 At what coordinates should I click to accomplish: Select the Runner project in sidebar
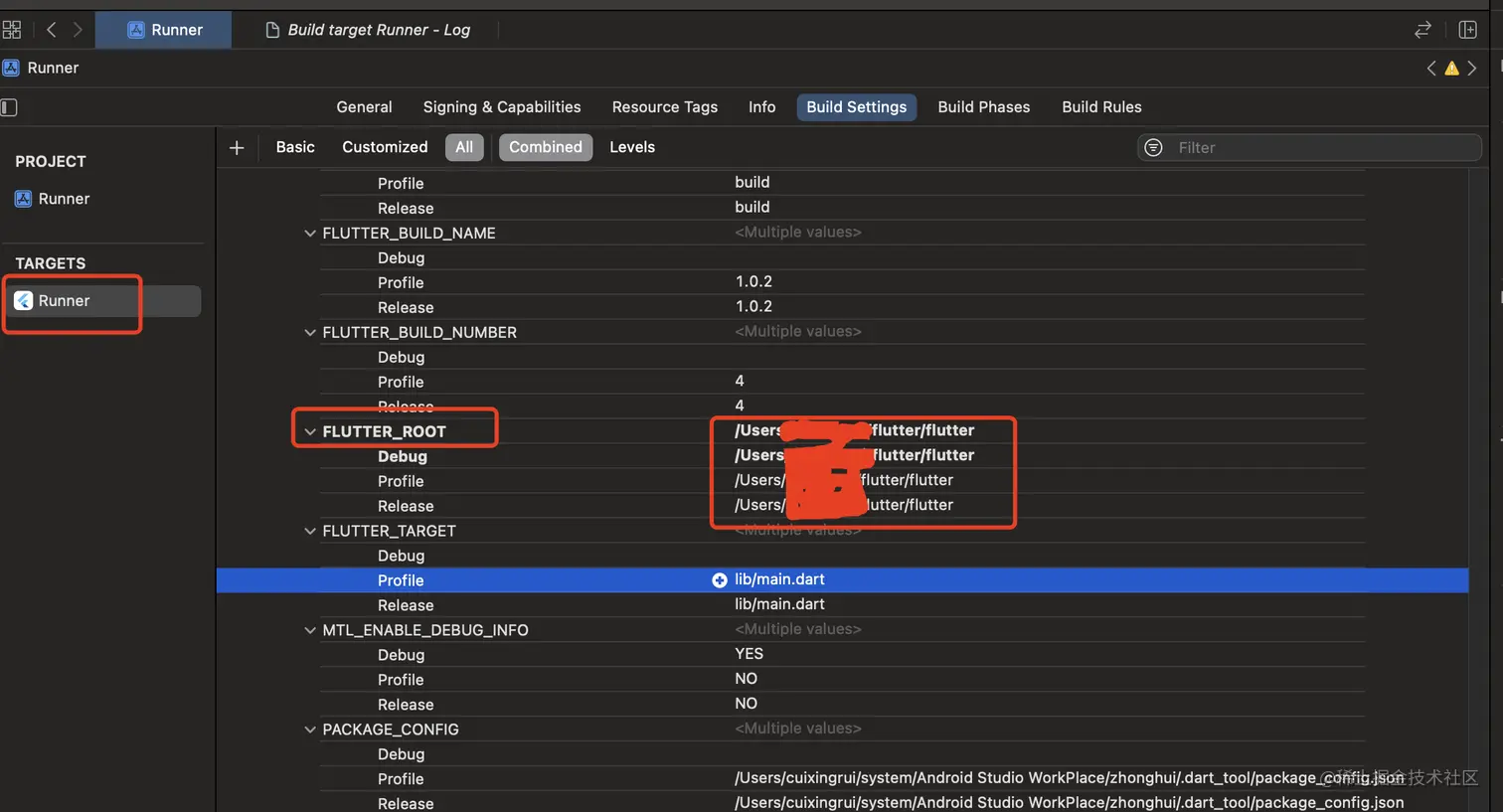[54, 199]
